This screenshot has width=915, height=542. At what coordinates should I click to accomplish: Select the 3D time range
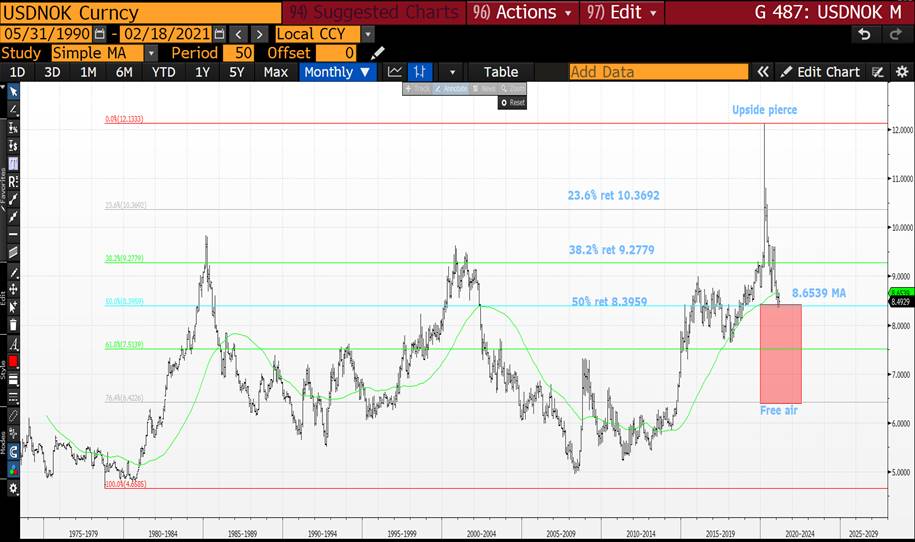coord(53,72)
